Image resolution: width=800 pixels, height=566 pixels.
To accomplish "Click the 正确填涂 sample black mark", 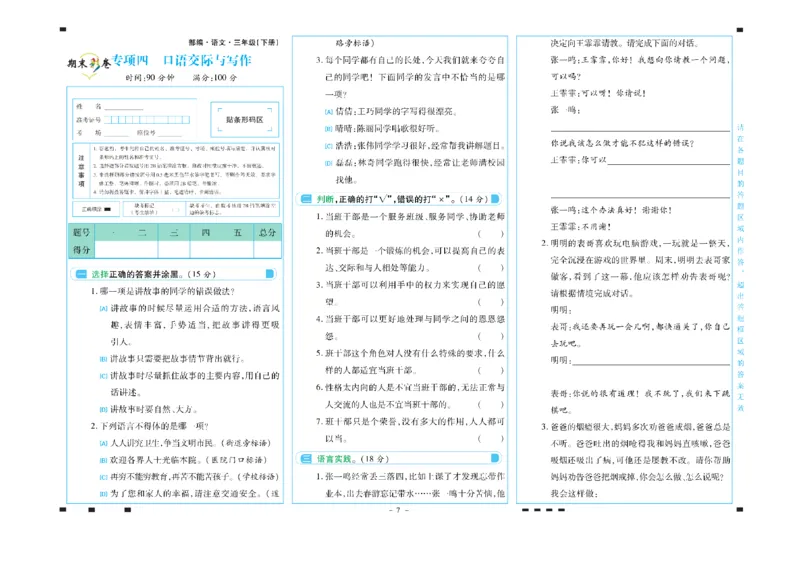I will (108, 209).
